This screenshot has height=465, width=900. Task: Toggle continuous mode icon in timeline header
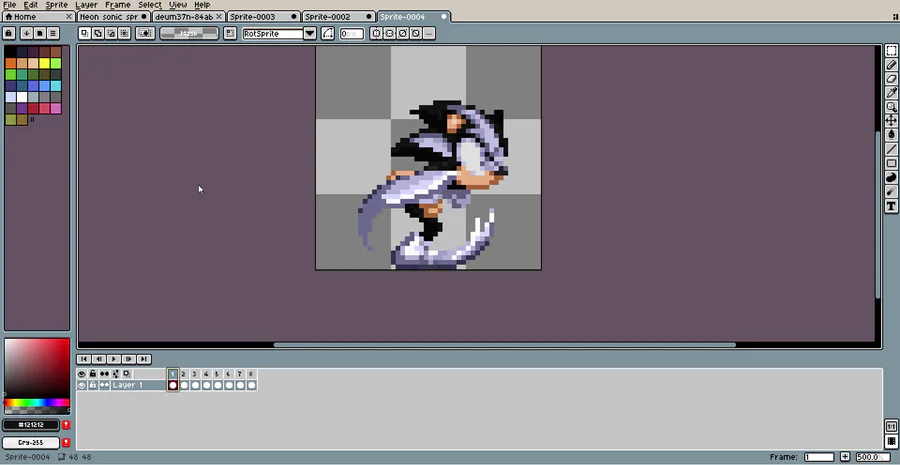pos(104,374)
